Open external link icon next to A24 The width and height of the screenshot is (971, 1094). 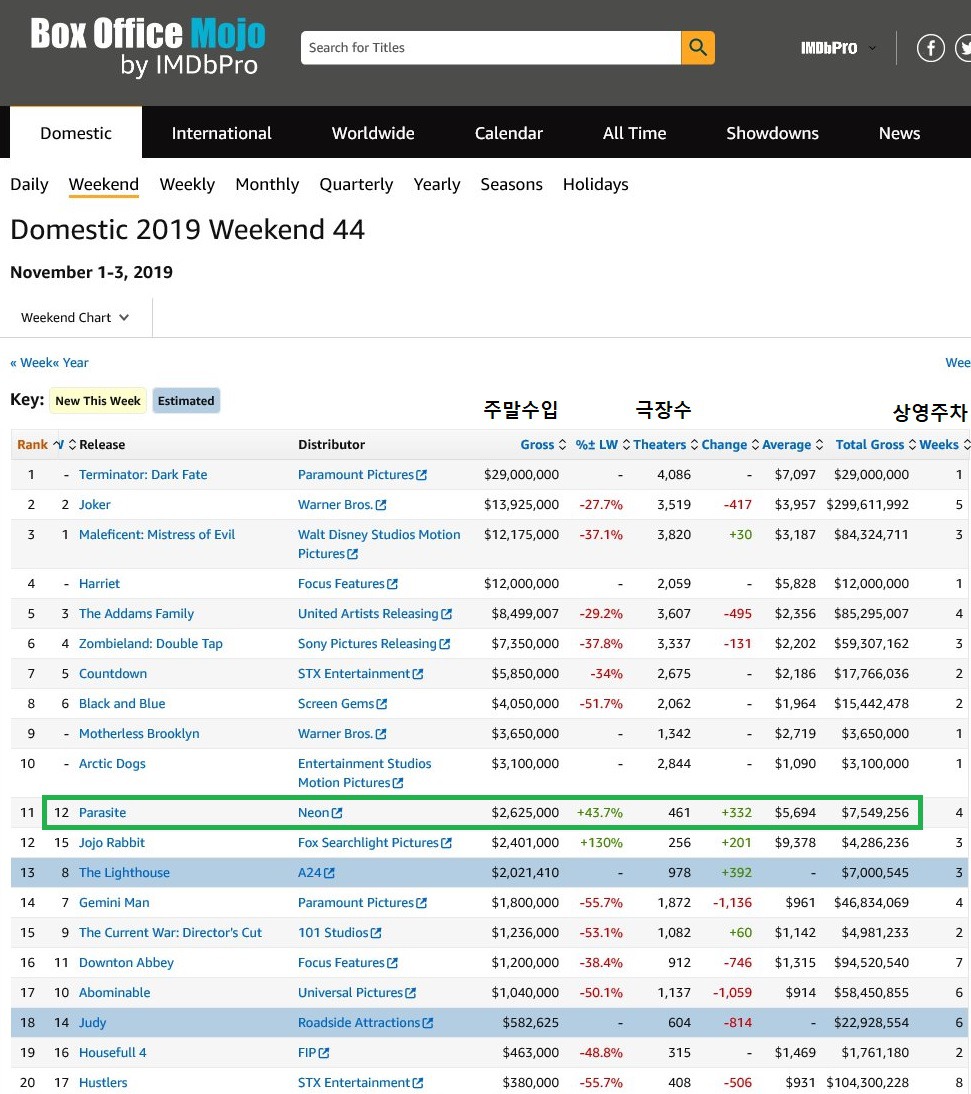pos(329,873)
